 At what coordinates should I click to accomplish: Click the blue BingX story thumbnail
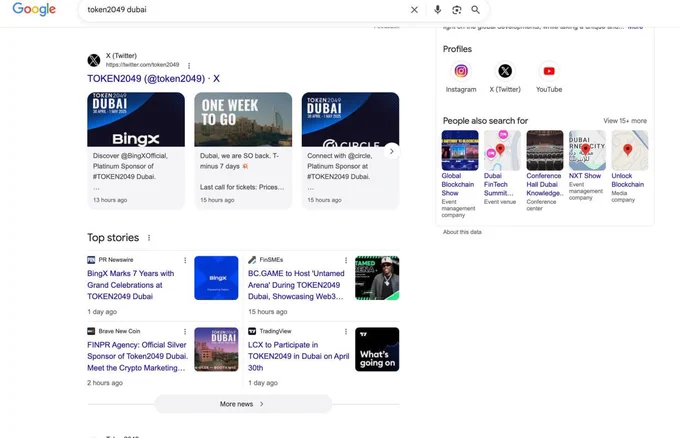click(216, 278)
